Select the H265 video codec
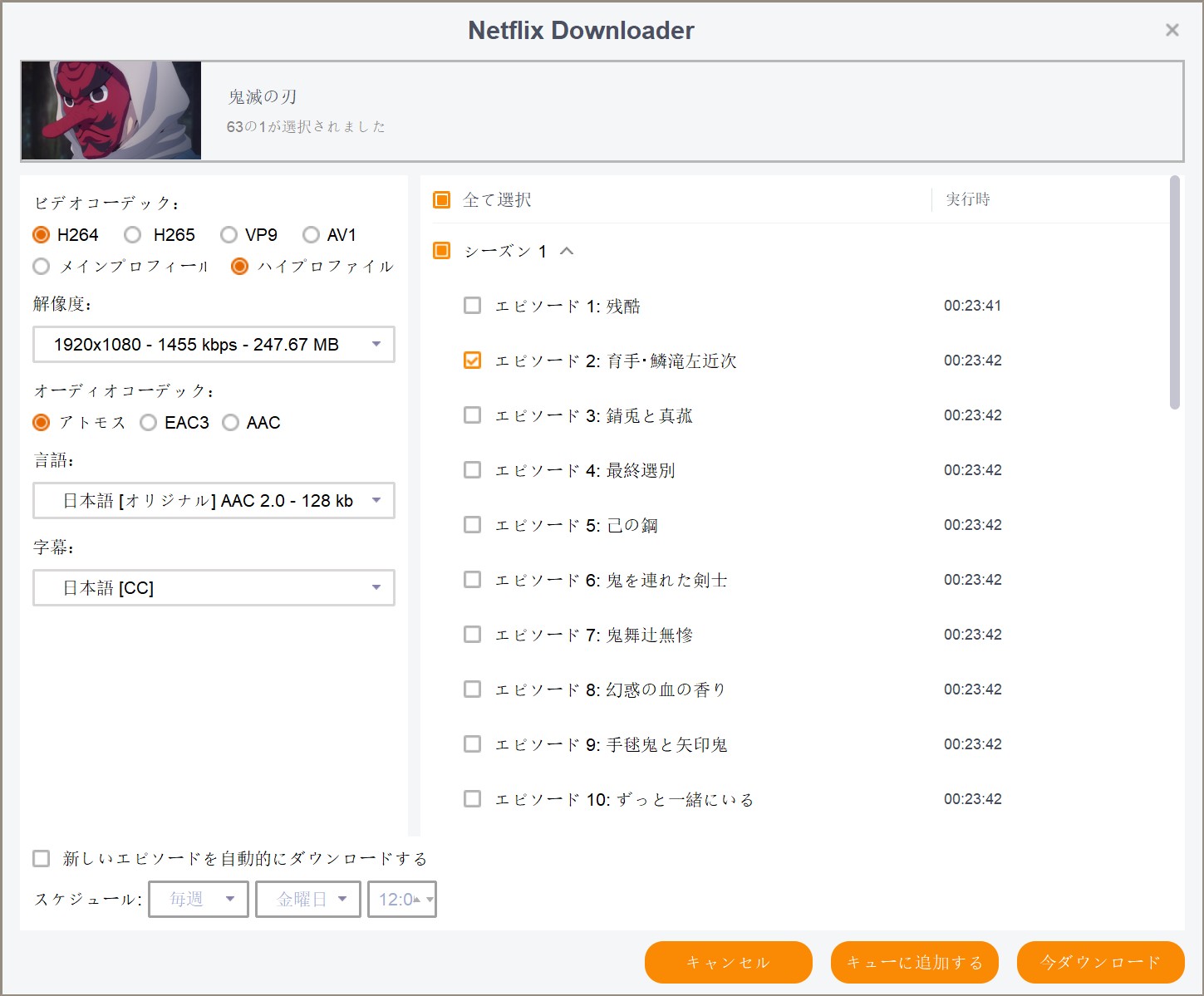The image size is (1204, 996). (132, 235)
